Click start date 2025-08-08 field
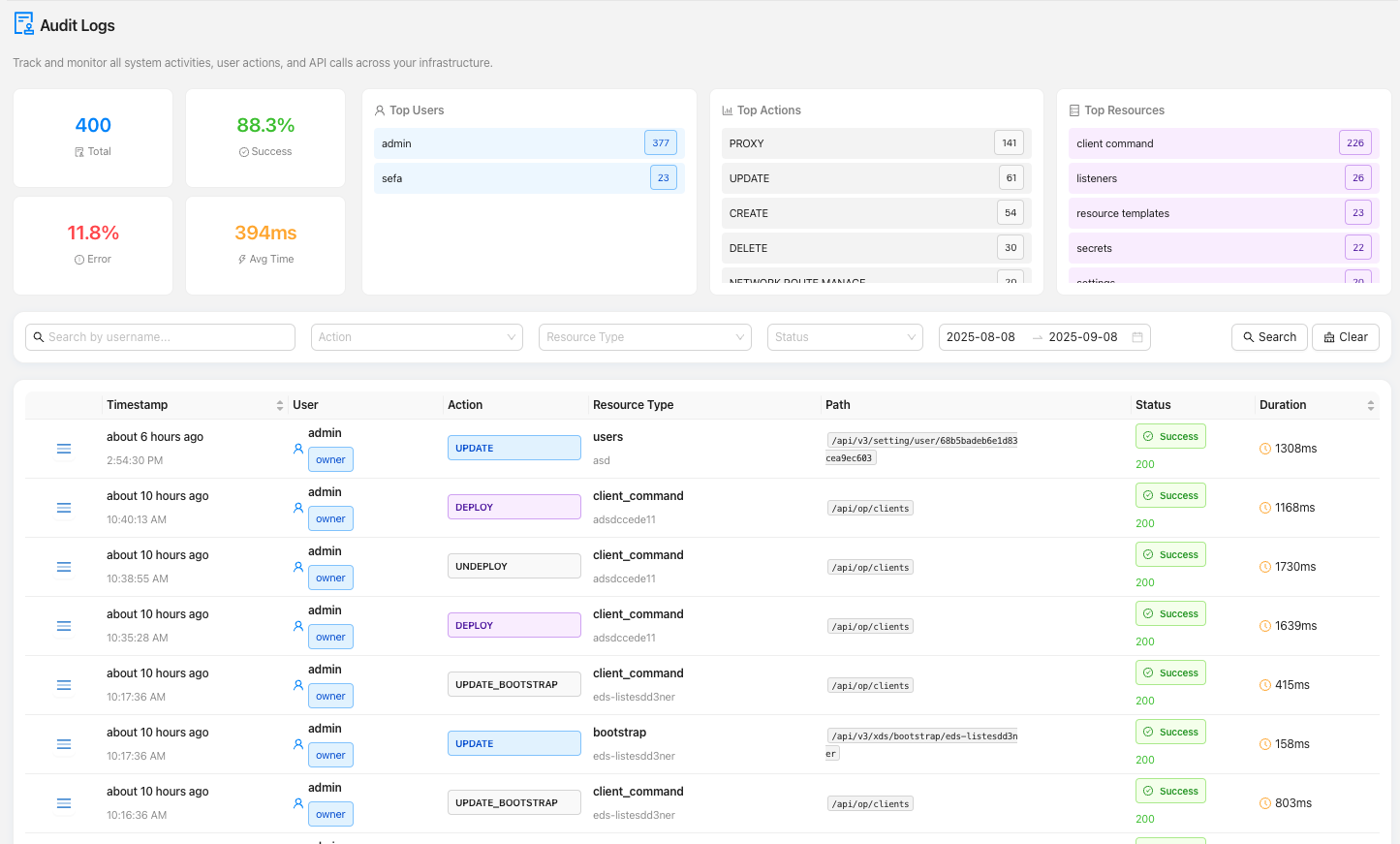The width and height of the screenshot is (1400, 844). click(x=980, y=337)
